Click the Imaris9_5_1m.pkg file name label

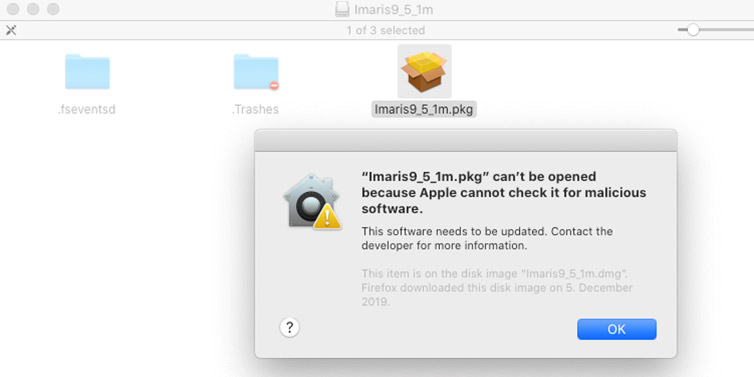click(424, 110)
